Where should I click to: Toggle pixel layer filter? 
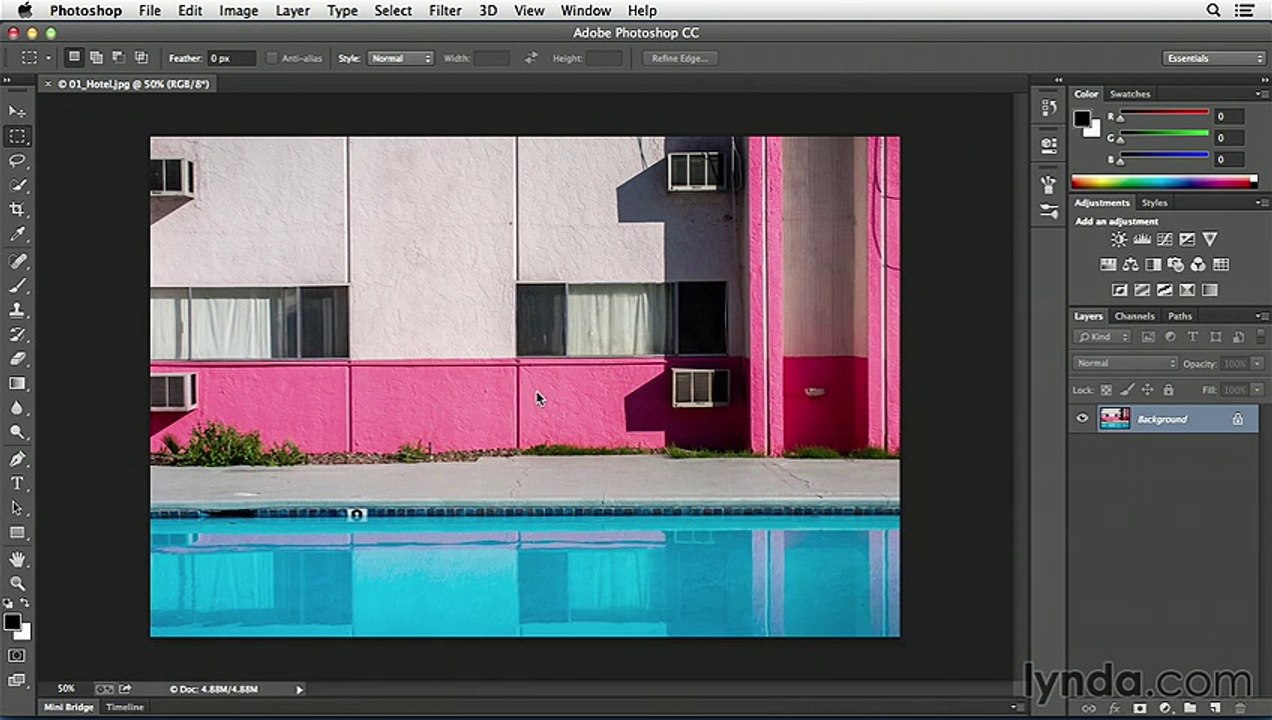pos(1148,337)
